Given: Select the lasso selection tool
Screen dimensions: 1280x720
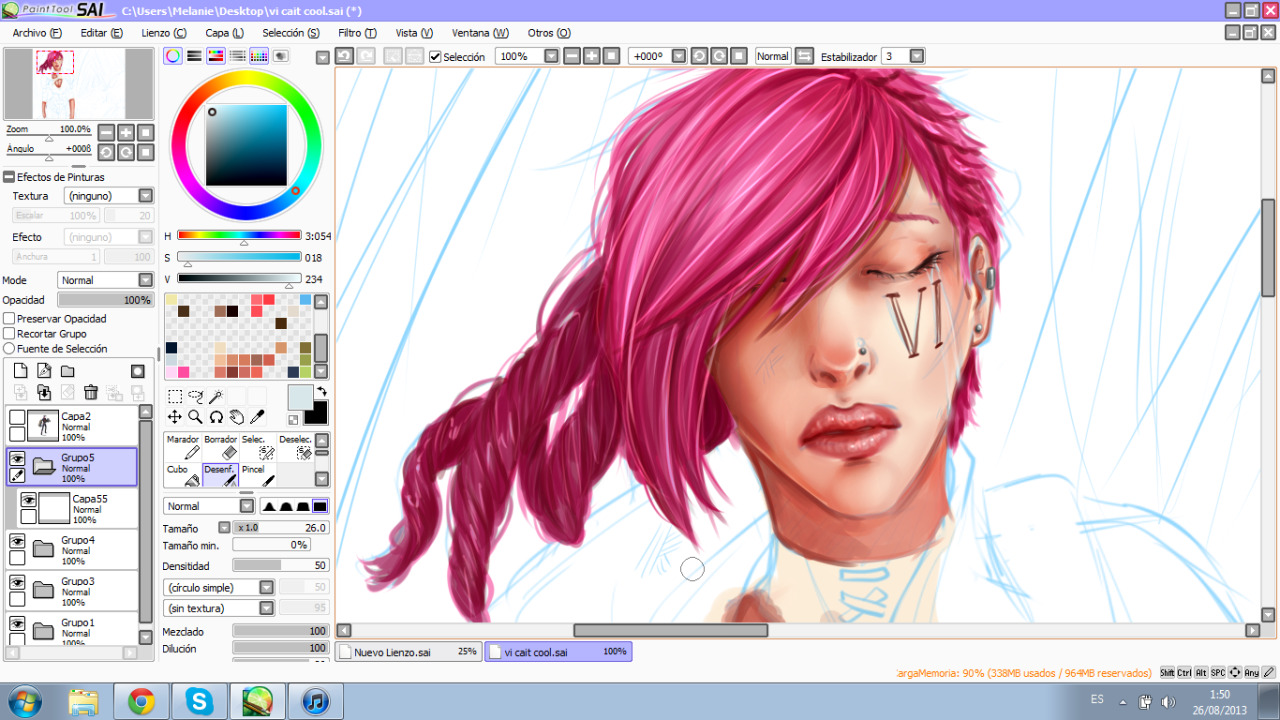Looking at the screenshot, I should pyautogui.click(x=195, y=397).
